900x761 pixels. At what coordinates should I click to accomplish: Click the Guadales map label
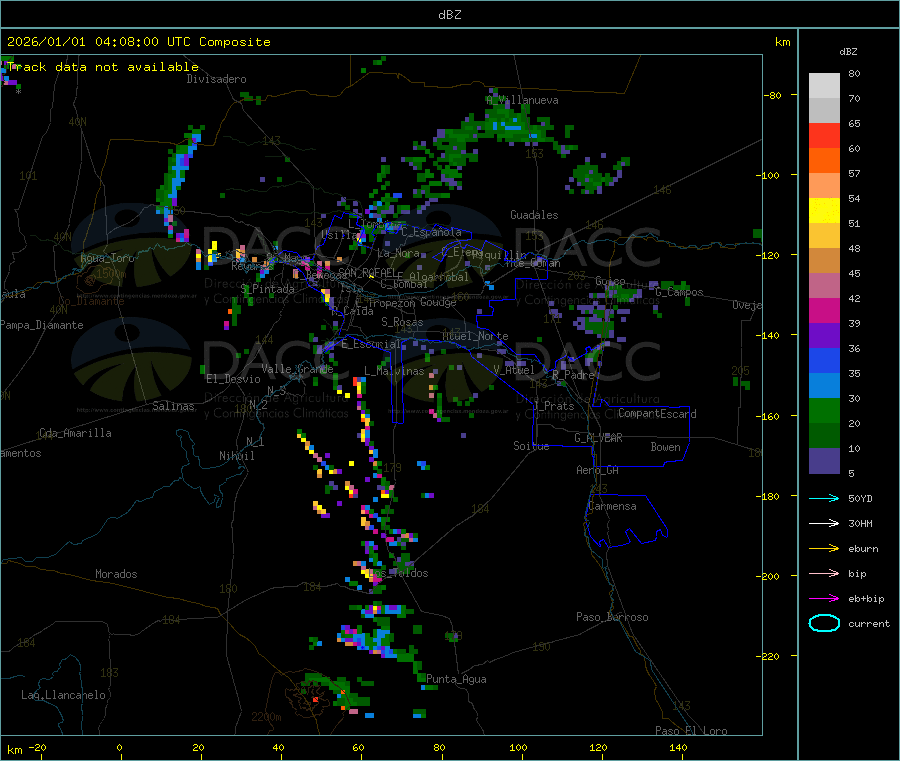click(534, 215)
